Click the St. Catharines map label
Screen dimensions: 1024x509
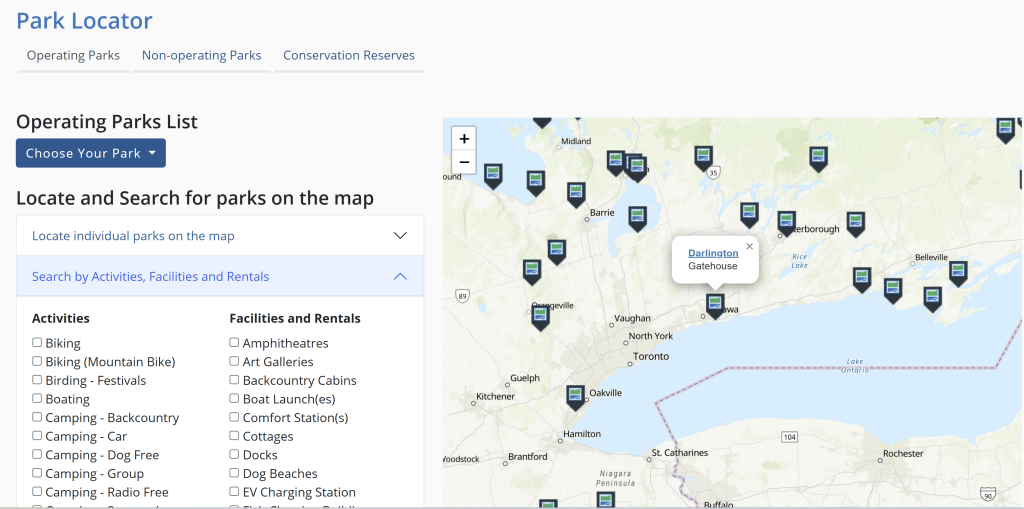tap(680, 453)
